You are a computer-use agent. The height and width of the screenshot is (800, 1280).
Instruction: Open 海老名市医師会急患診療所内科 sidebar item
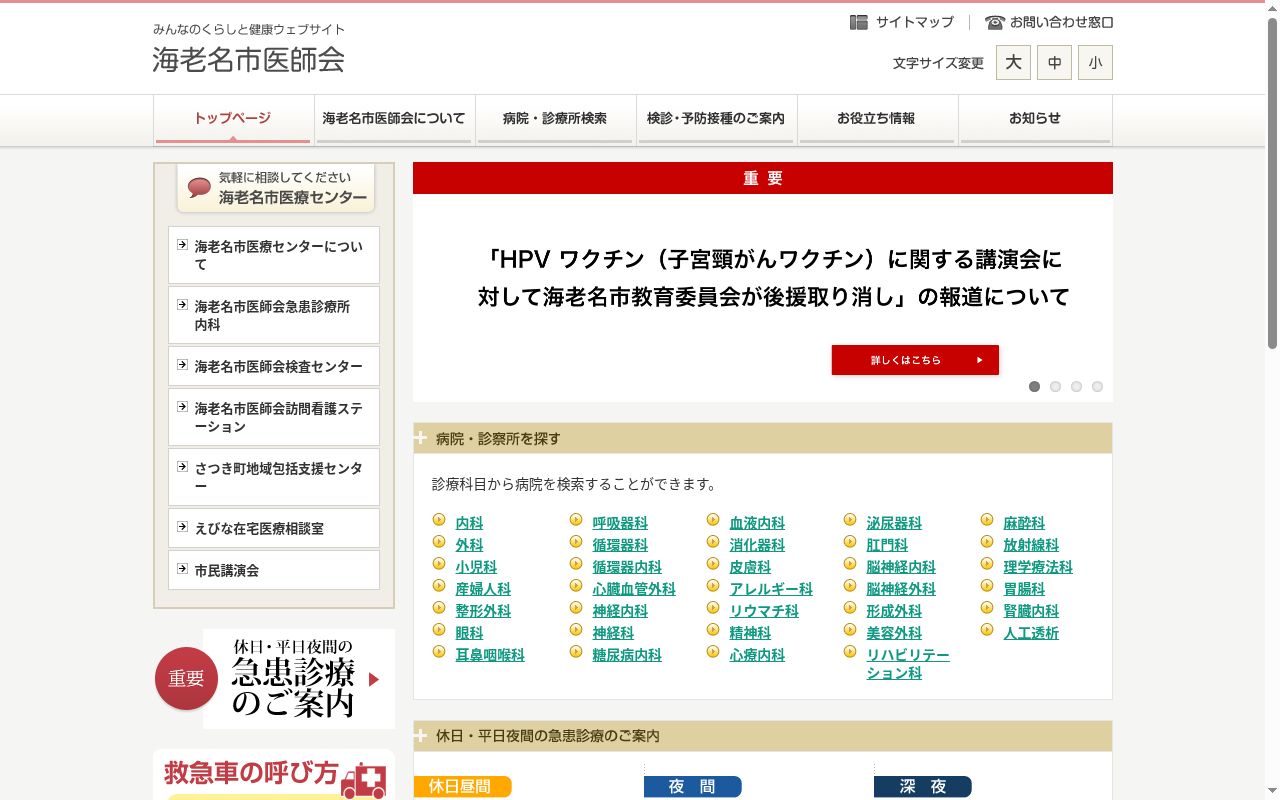point(274,315)
